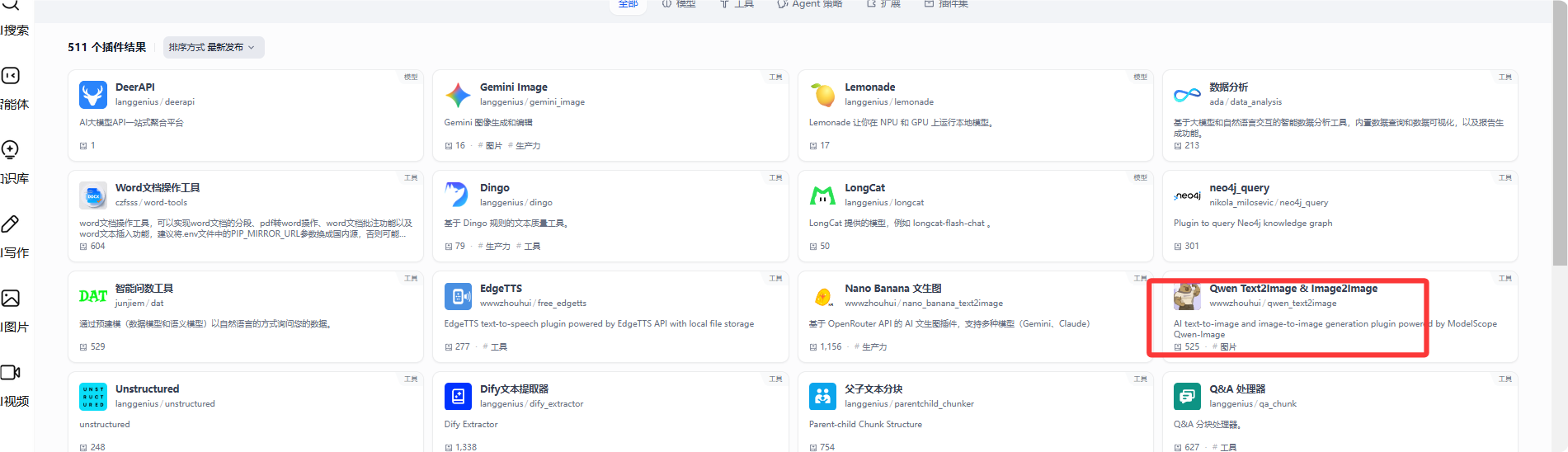The width and height of the screenshot is (1568, 452).
Task: Click 'langgenius / lemonade' author path
Action: pos(889,102)
